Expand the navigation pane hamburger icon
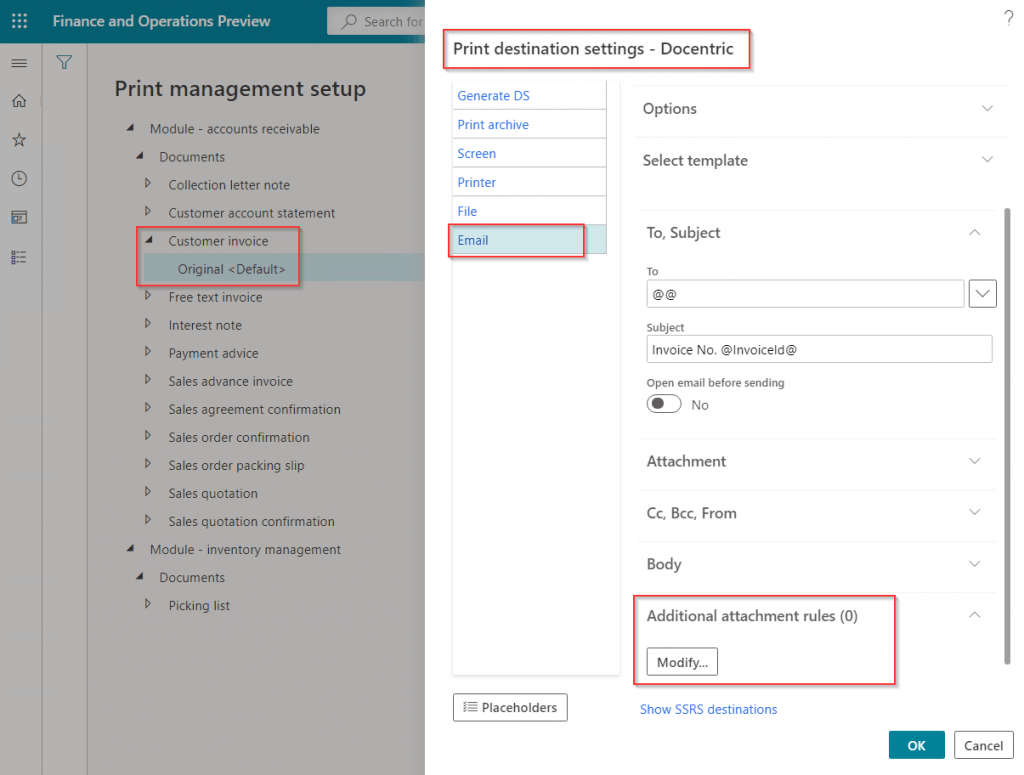The width and height of the screenshot is (1024, 775). tap(19, 62)
